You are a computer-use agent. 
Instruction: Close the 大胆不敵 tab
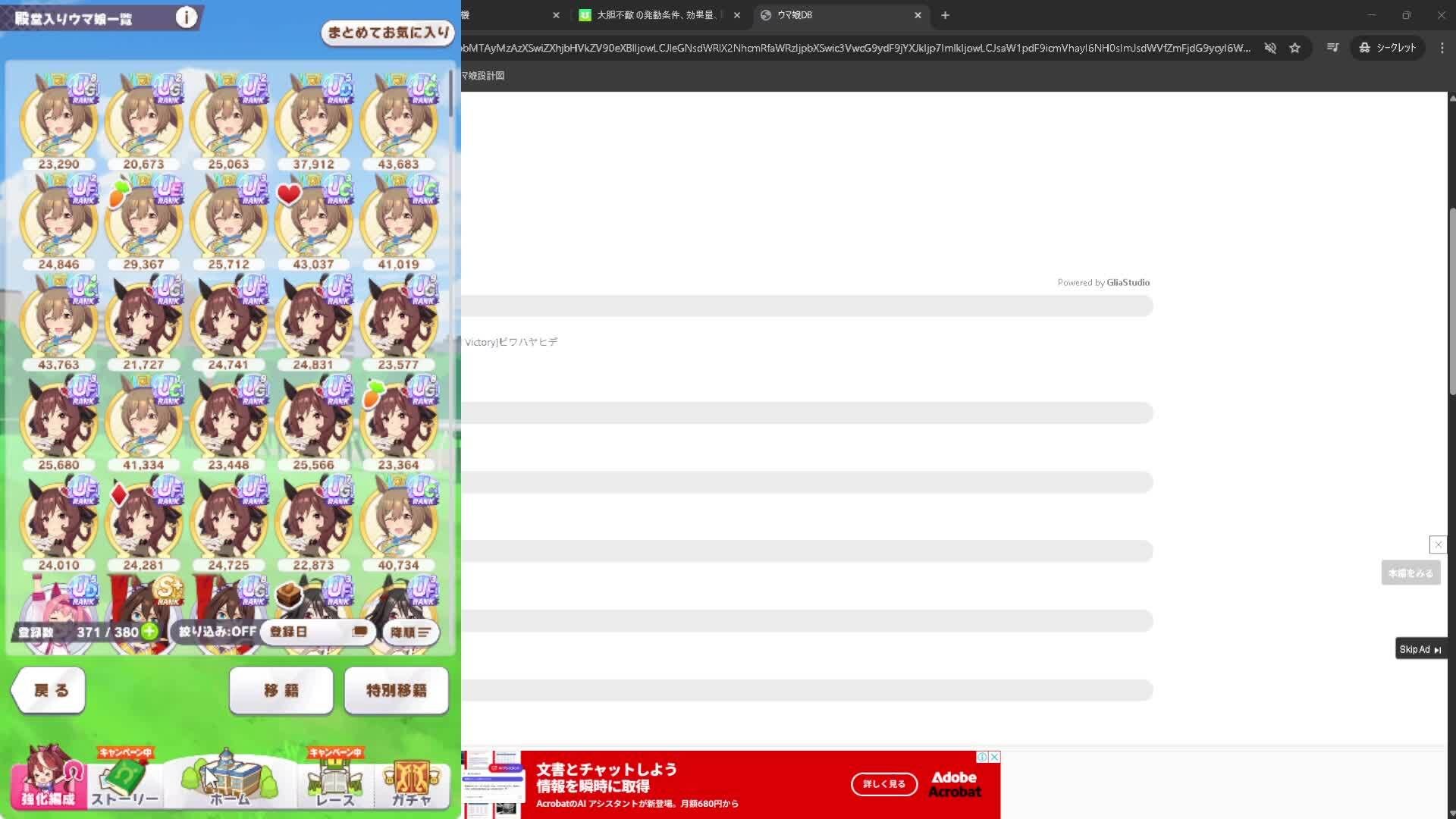click(x=736, y=15)
